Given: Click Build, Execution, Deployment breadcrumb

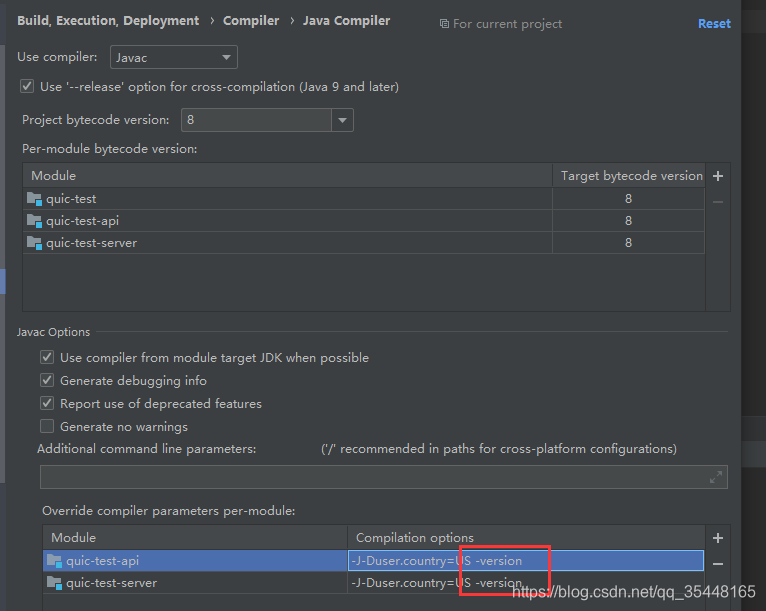Looking at the screenshot, I should click(x=108, y=21).
